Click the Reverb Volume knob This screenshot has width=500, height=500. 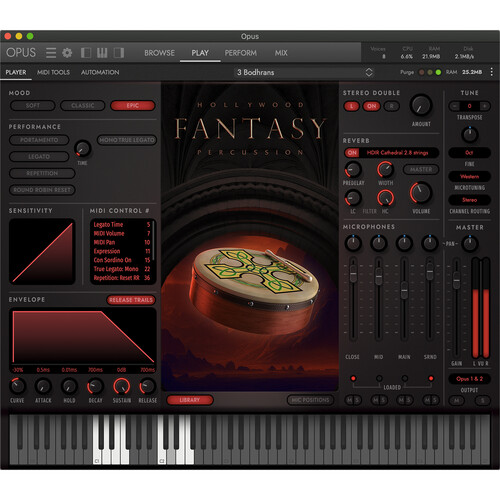point(421,193)
